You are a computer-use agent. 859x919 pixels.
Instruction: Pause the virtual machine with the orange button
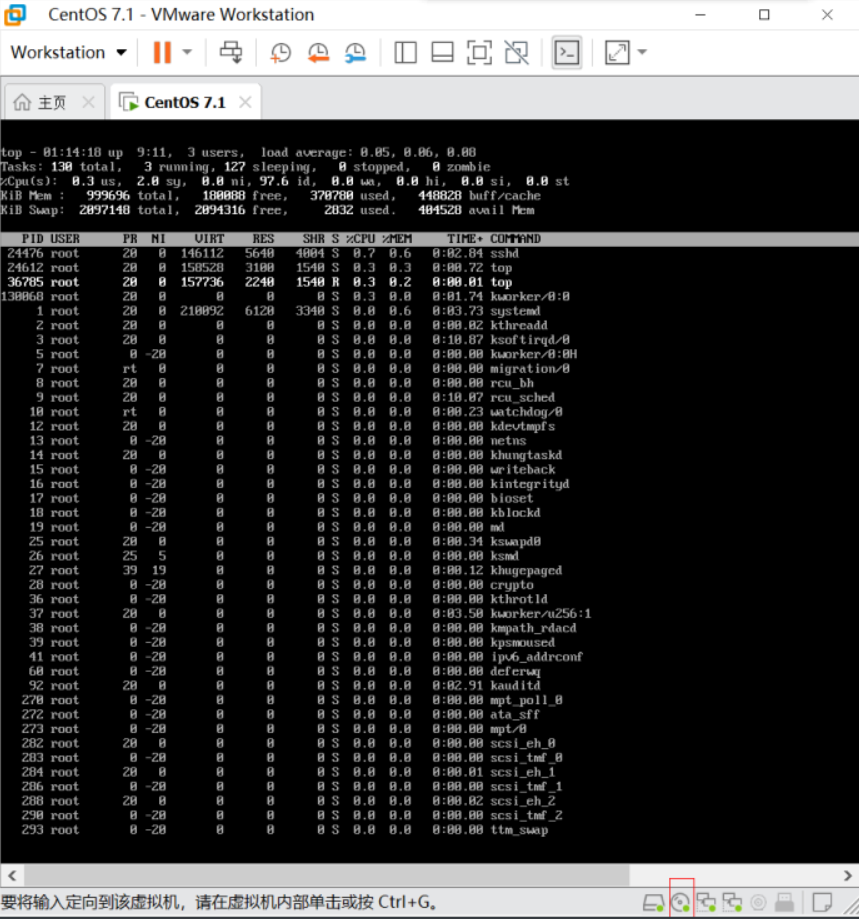[x=161, y=52]
